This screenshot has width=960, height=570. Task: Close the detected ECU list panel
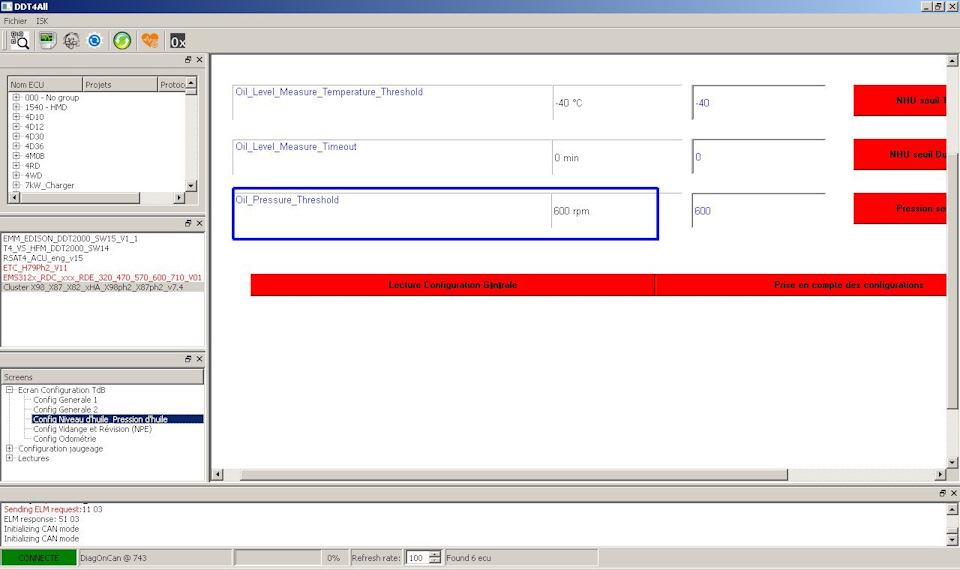[199, 223]
